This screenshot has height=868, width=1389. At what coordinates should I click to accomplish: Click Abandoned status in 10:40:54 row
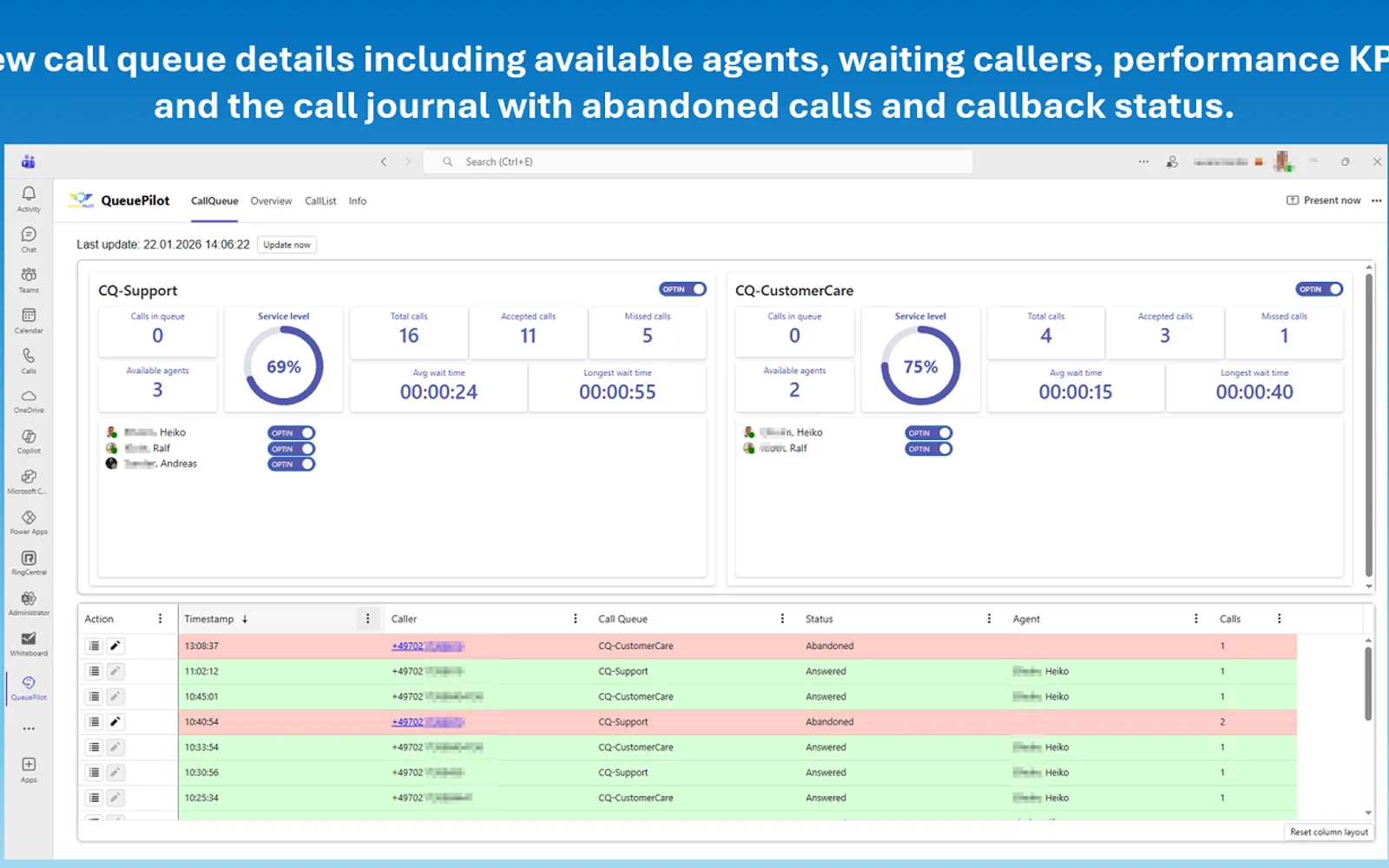pos(829,721)
